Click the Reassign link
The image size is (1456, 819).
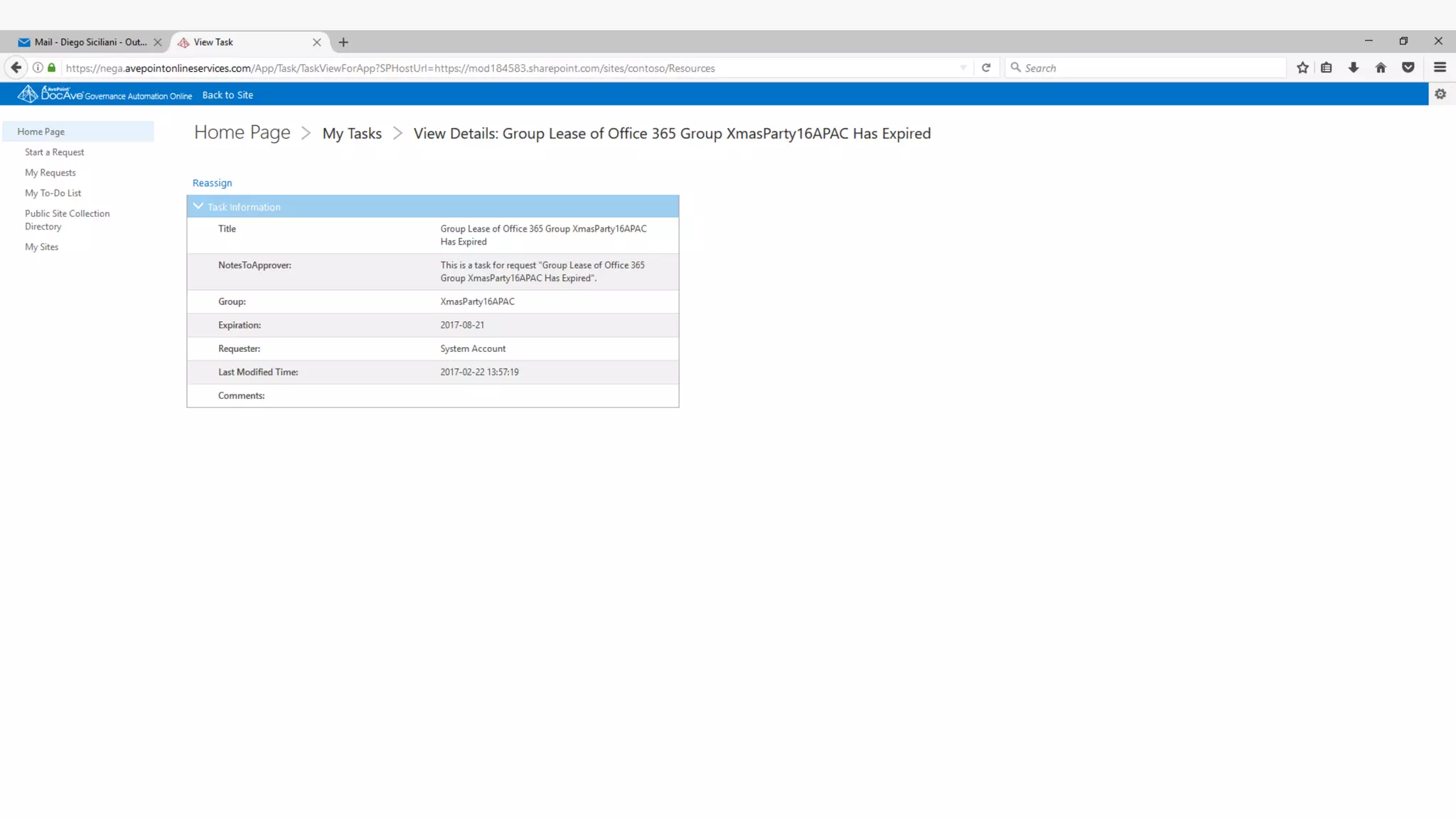tap(212, 183)
